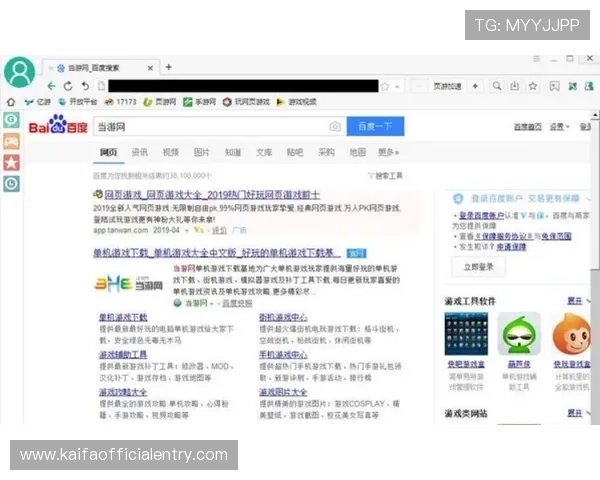Viewport: 600px width, 480px height.
Task: Open the 玩网页游戏 bookmark
Action: point(246,102)
